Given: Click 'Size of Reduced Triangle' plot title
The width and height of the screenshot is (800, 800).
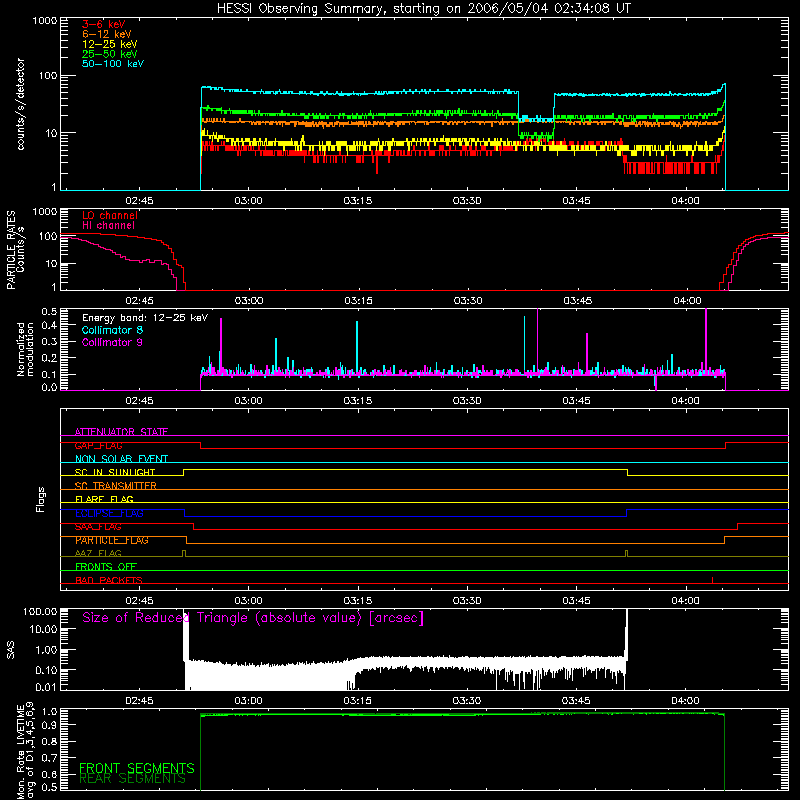Looking at the screenshot, I should 253,618.
